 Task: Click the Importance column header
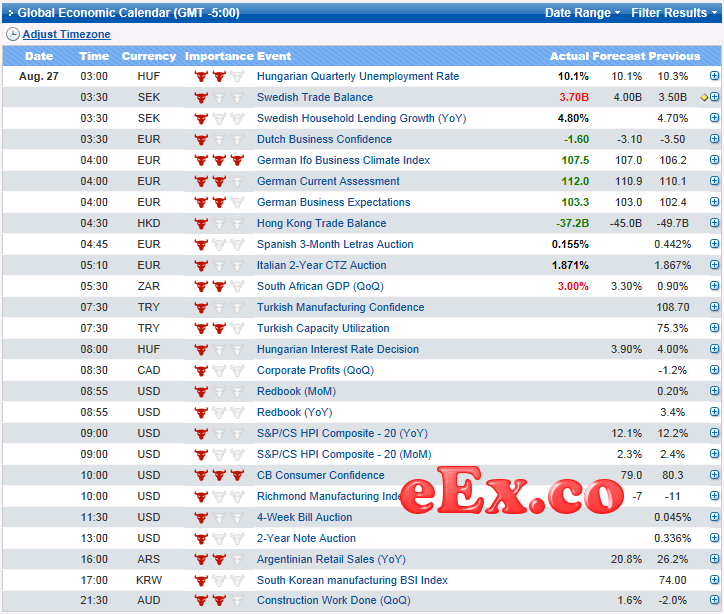tap(218, 56)
